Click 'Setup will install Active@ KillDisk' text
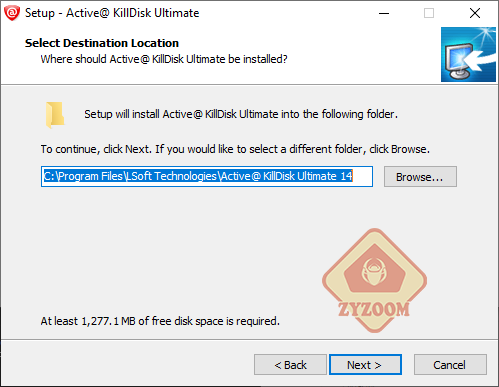499x387 pixels. (x=241, y=114)
